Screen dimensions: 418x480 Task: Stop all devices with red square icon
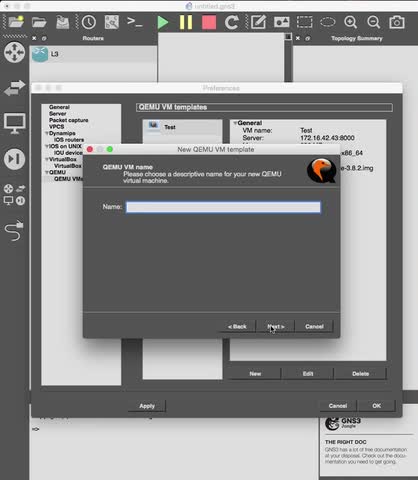coord(209,23)
